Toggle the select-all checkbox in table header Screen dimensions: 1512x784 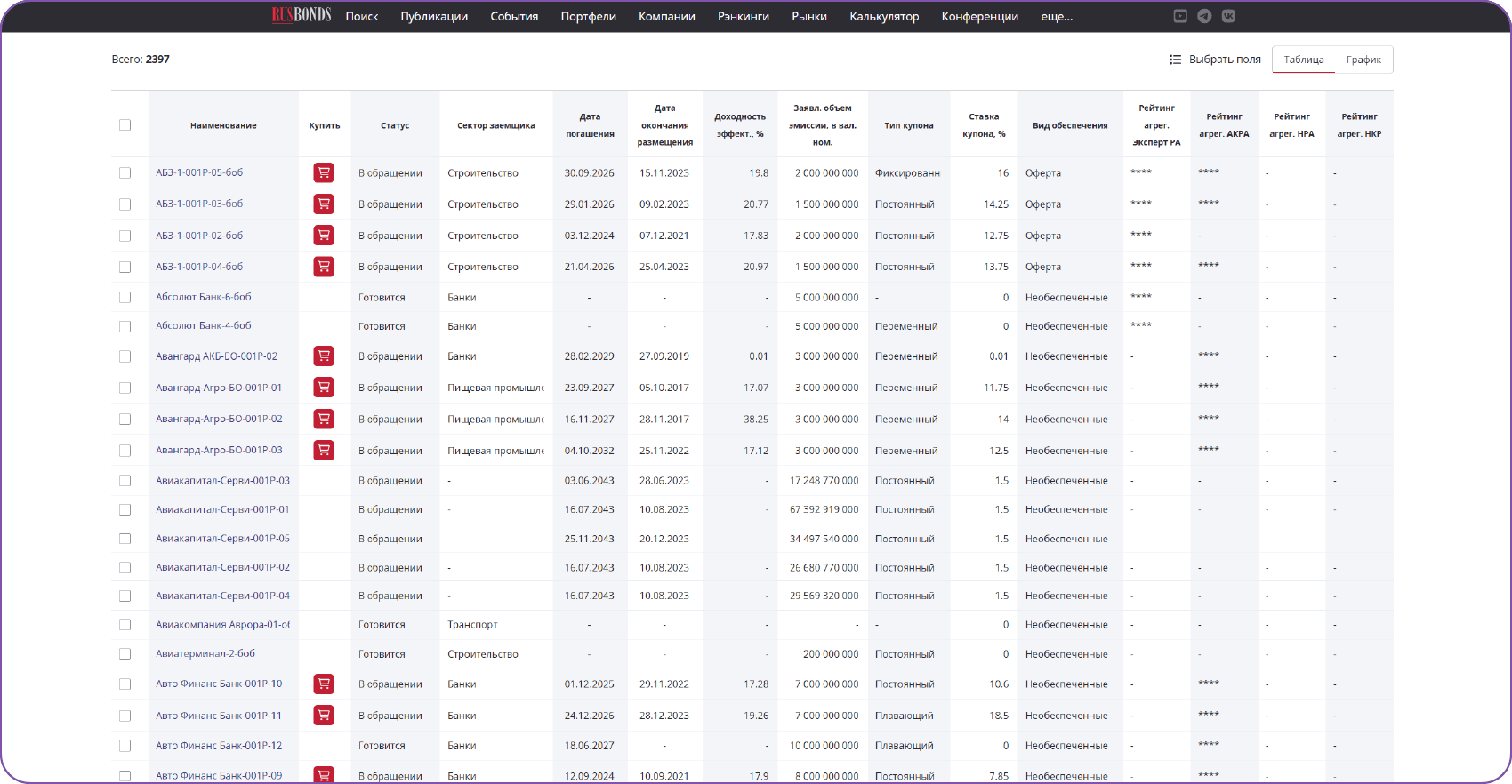pos(125,125)
